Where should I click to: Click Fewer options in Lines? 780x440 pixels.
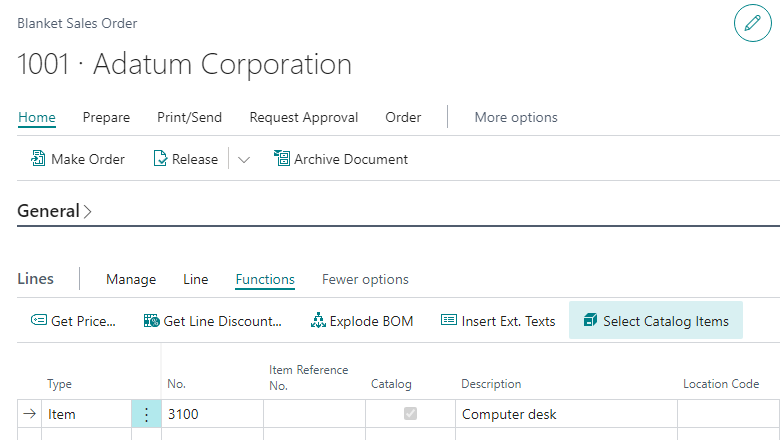pyautogui.click(x=365, y=279)
